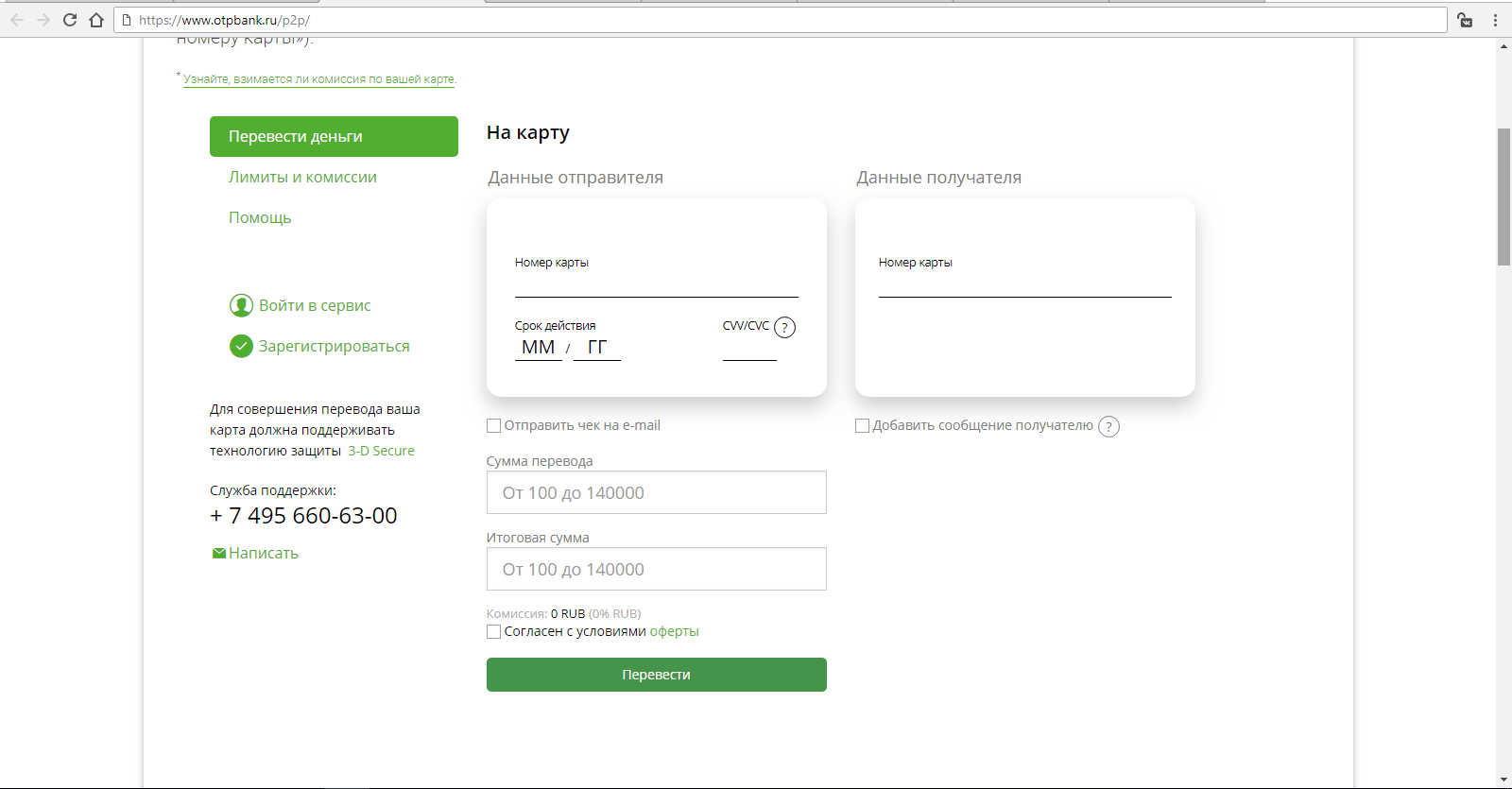This screenshot has height=789, width=1512.
Task: Click the envelope icon beside Написать
Action: point(218,554)
